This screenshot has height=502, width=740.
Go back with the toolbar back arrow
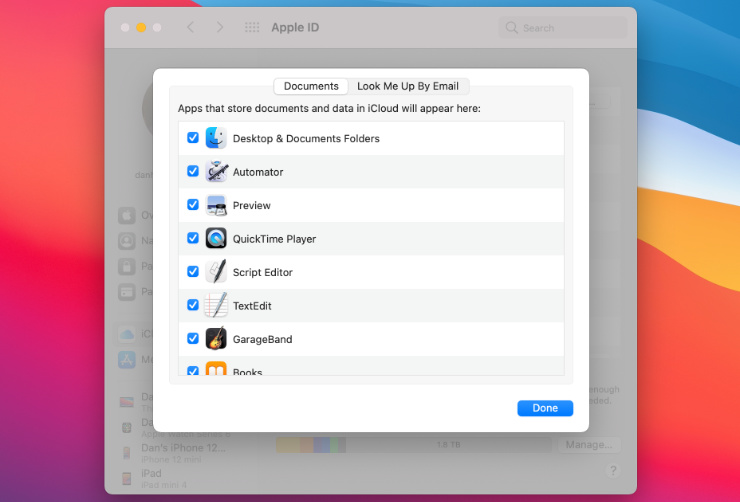pyautogui.click(x=190, y=27)
